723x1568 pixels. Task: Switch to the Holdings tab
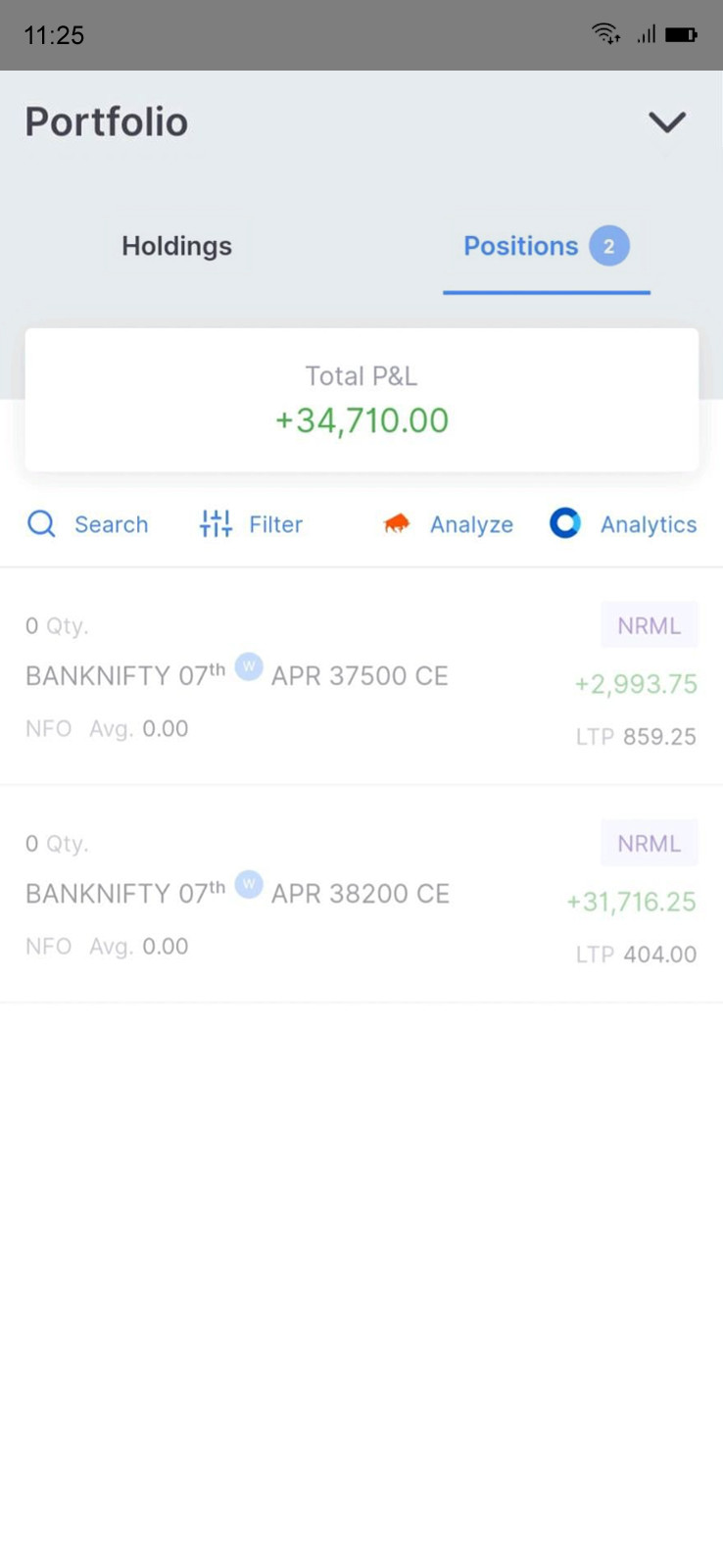click(176, 246)
